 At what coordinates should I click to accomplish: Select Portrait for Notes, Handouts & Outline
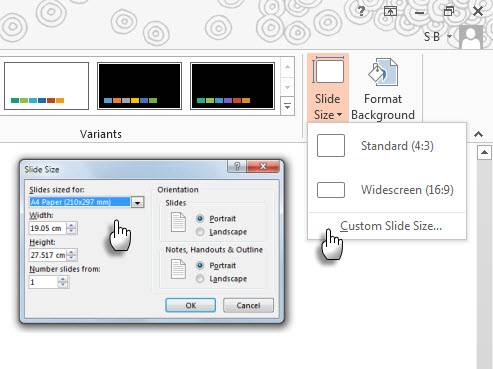point(217,265)
